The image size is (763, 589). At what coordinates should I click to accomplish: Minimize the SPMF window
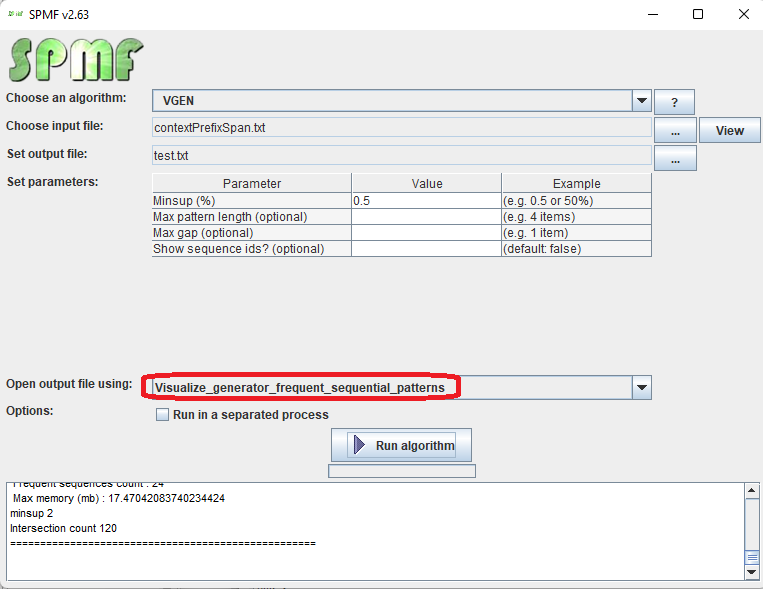[652, 14]
